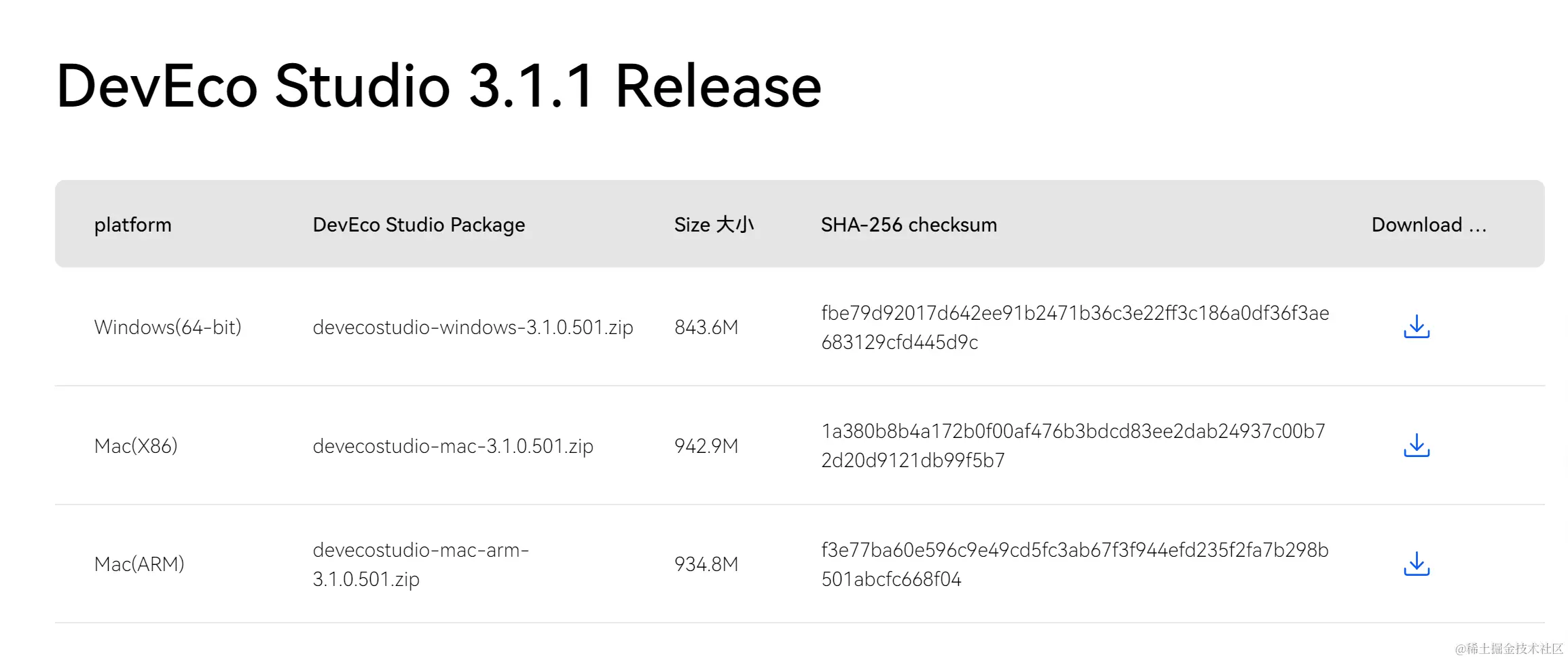Click the devecostudio-mac-arm-3.1.0.501.zip filename

[420, 564]
